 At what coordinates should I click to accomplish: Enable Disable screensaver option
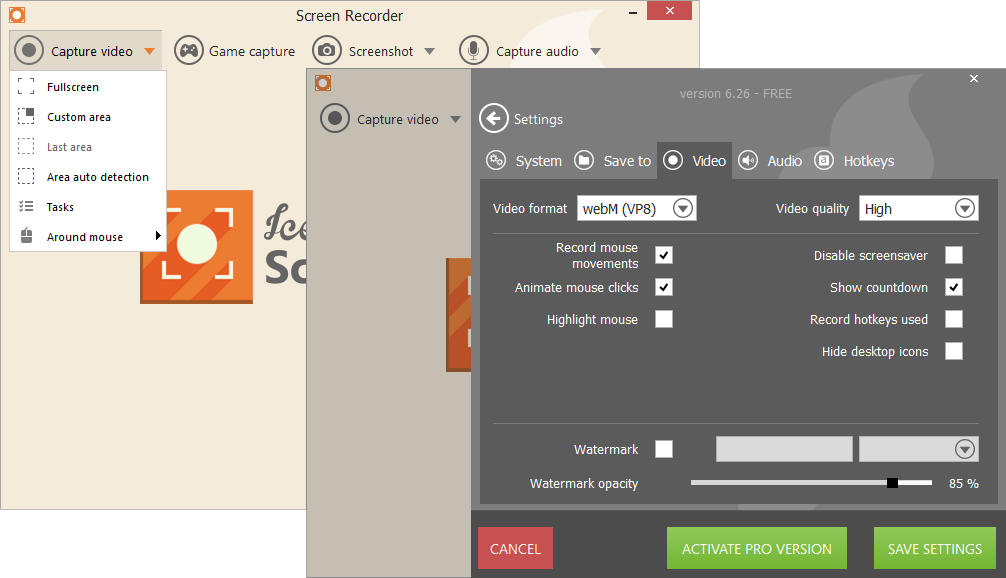953,255
